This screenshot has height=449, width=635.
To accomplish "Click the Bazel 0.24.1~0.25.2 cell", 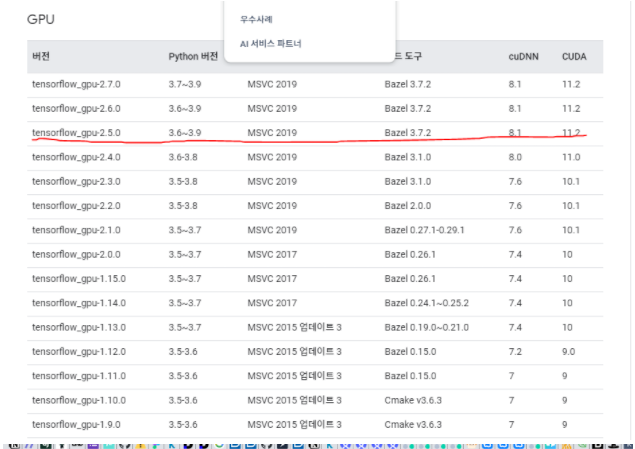I will (x=426, y=303).
